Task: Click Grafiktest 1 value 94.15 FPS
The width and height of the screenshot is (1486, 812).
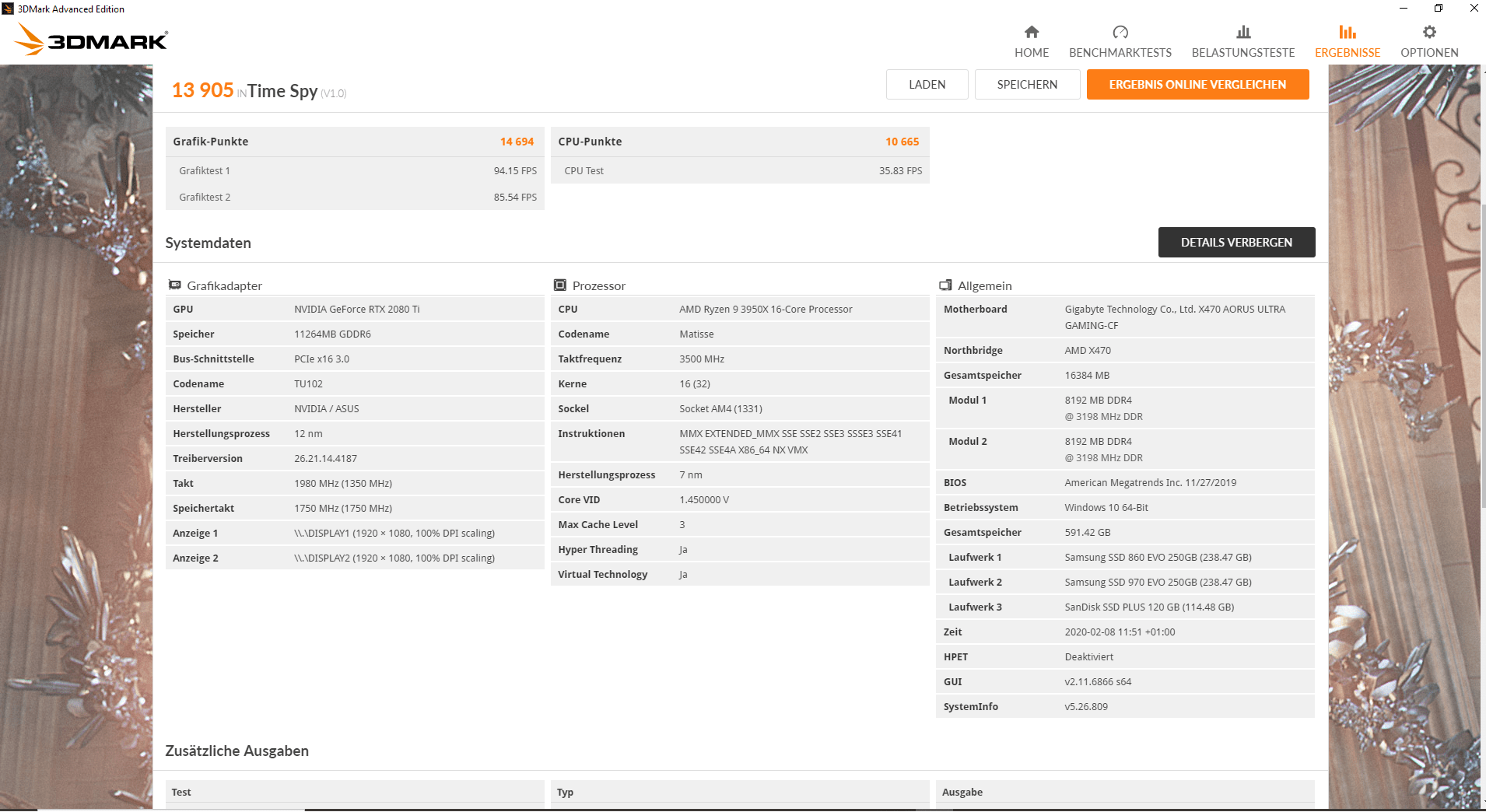Action: coord(515,171)
